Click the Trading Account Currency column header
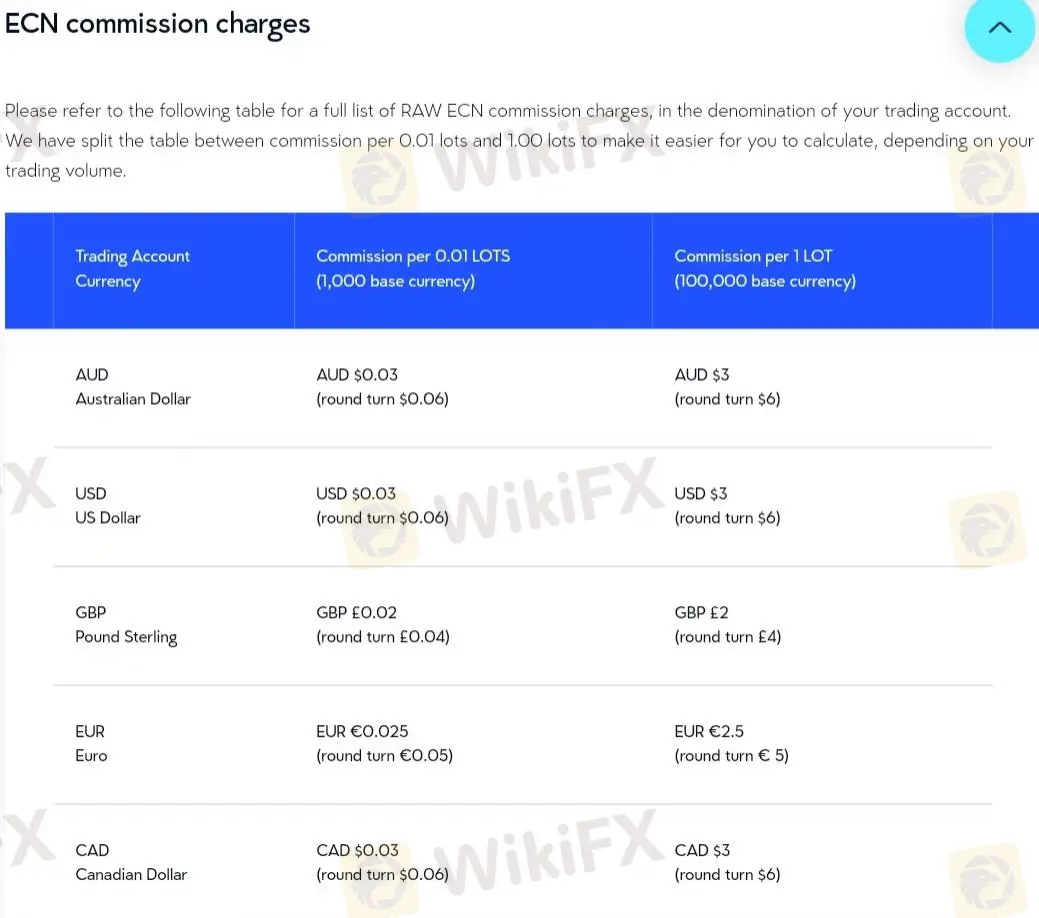 (132, 269)
